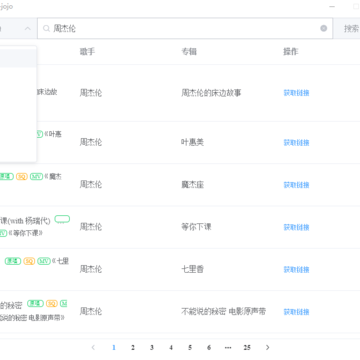Jump to page 3

tap(152, 348)
